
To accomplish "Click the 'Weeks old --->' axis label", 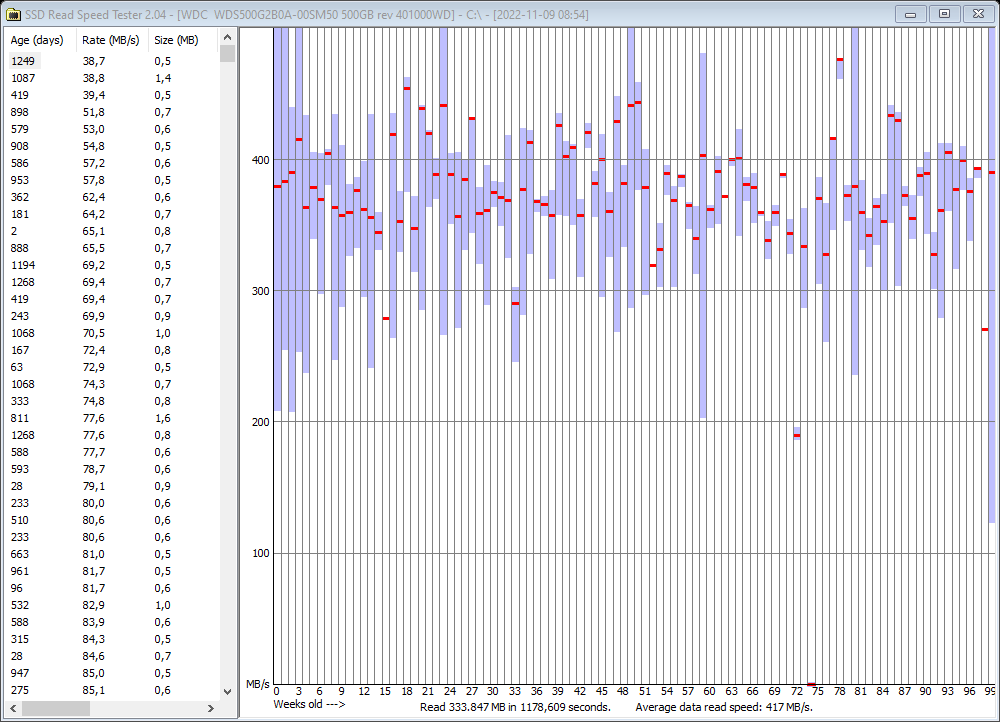I will pos(309,705).
